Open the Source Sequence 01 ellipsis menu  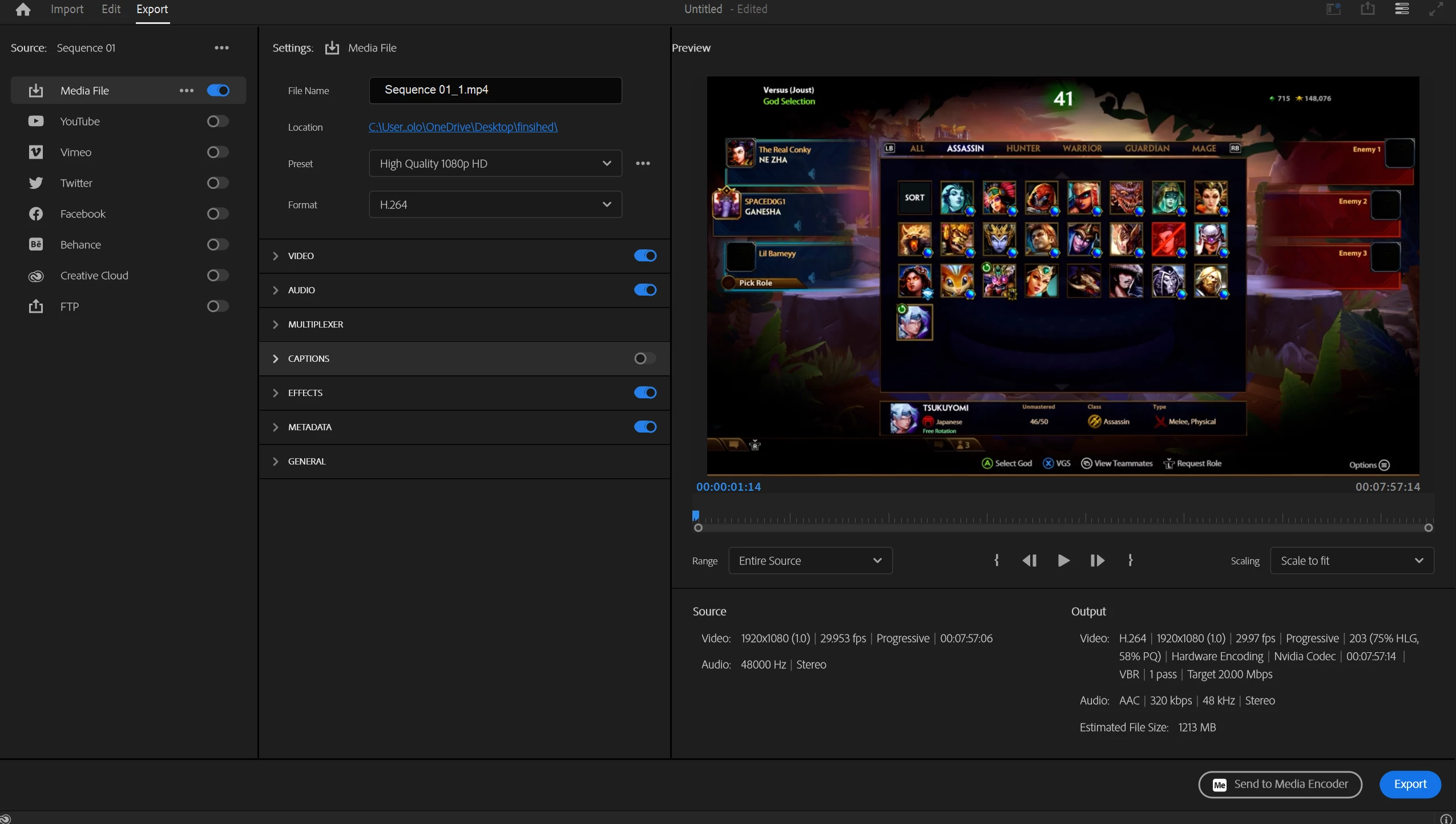click(x=221, y=48)
